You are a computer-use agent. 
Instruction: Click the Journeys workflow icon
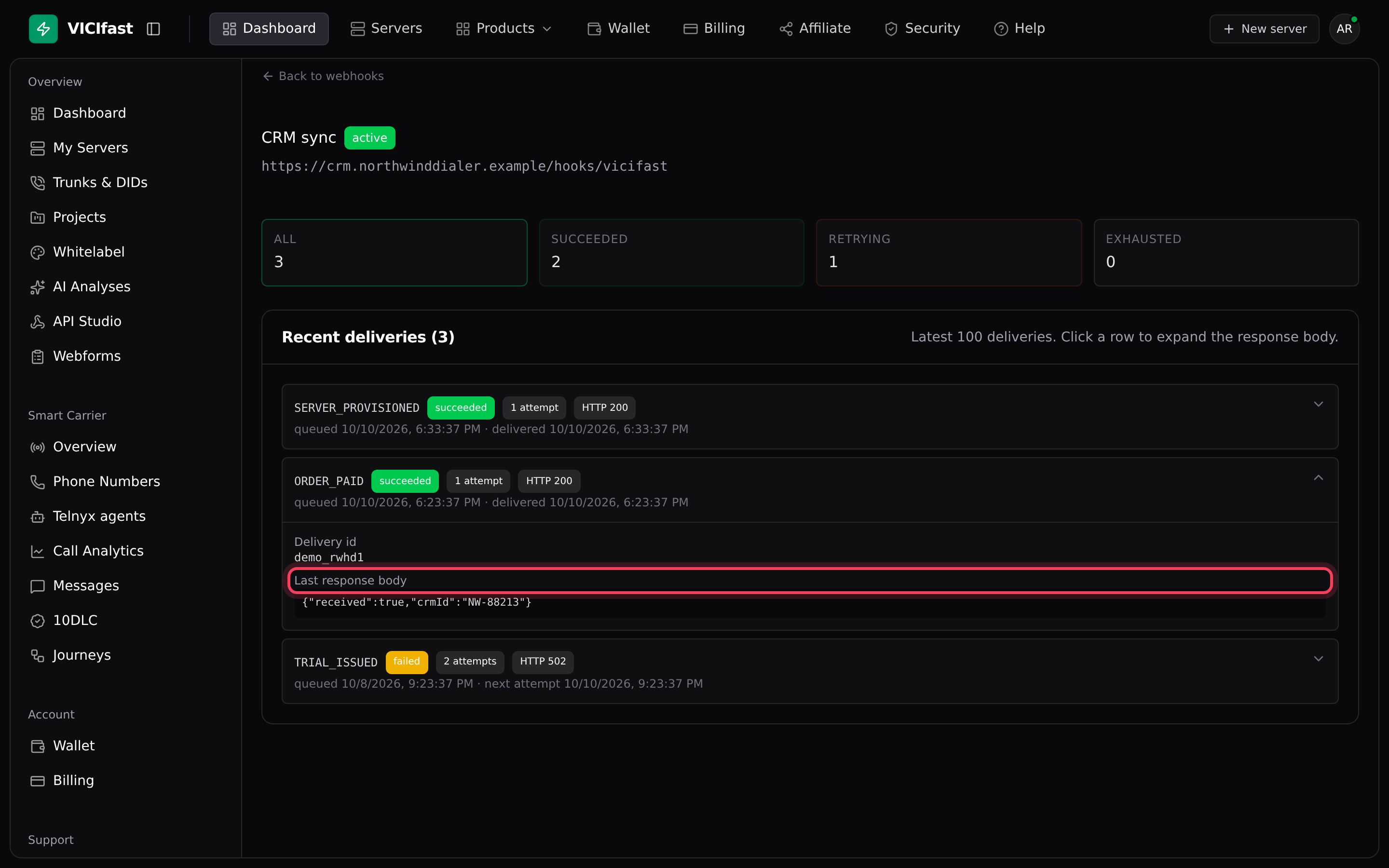pyautogui.click(x=37, y=656)
